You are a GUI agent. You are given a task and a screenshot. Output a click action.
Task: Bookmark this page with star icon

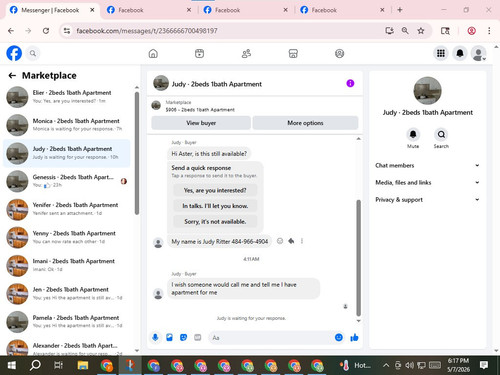click(x=421, y=31)
